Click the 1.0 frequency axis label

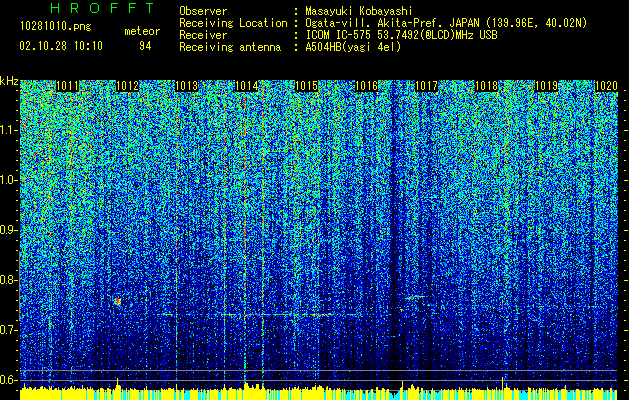click(8, 180)
